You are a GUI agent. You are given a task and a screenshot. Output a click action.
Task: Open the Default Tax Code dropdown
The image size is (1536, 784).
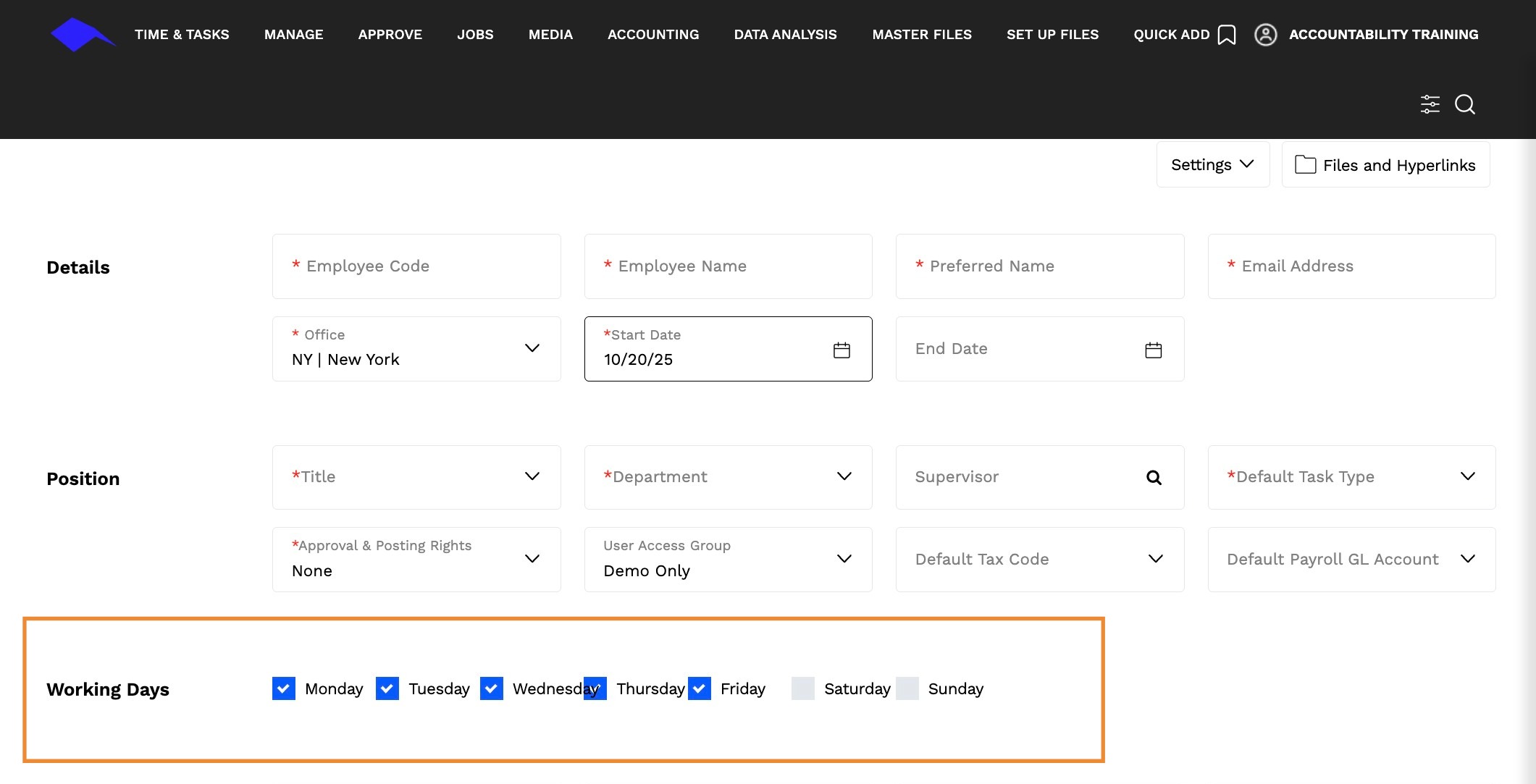1040,560
